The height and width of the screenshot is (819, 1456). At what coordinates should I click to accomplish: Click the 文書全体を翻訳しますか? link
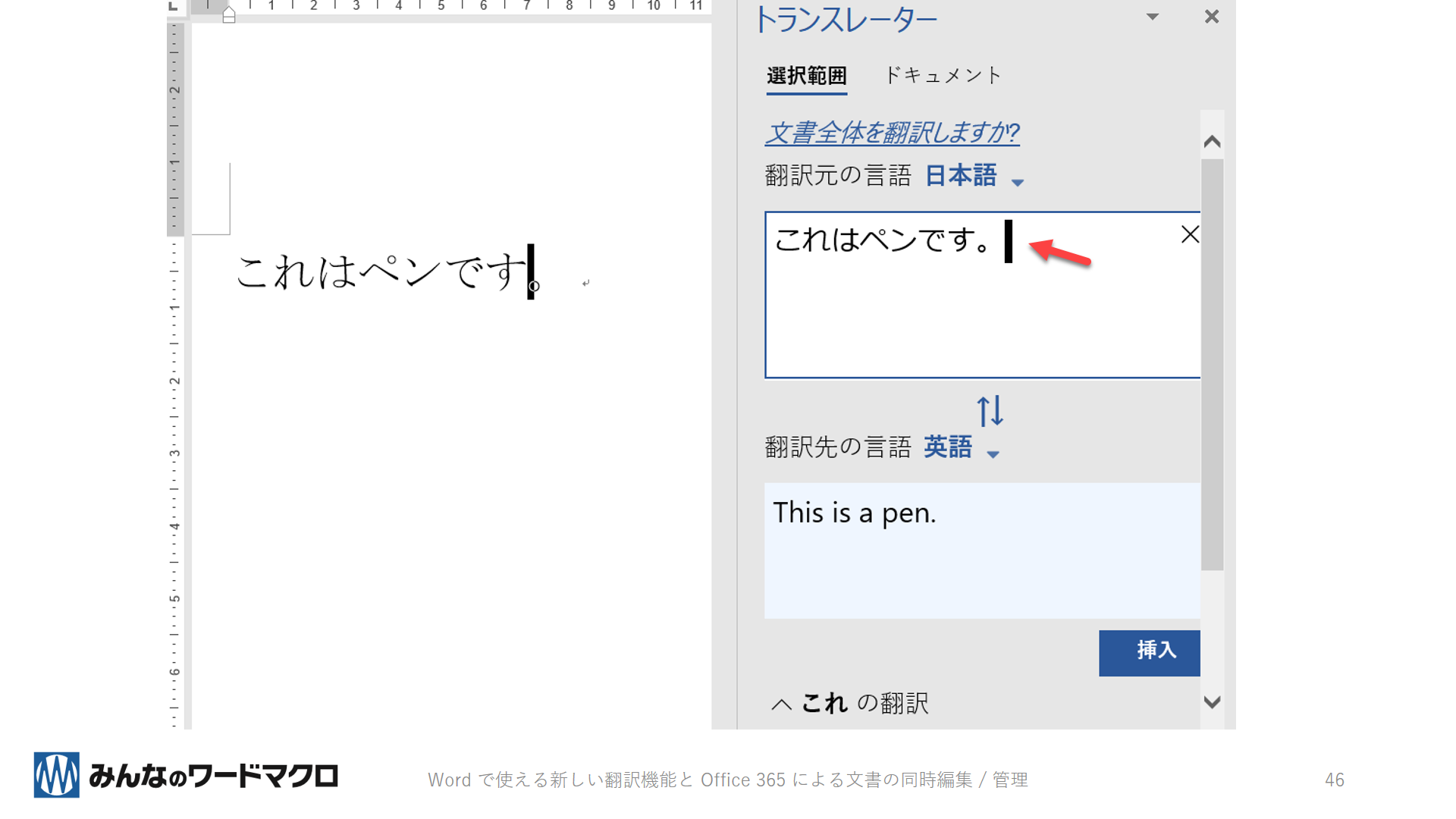point(892,133)
